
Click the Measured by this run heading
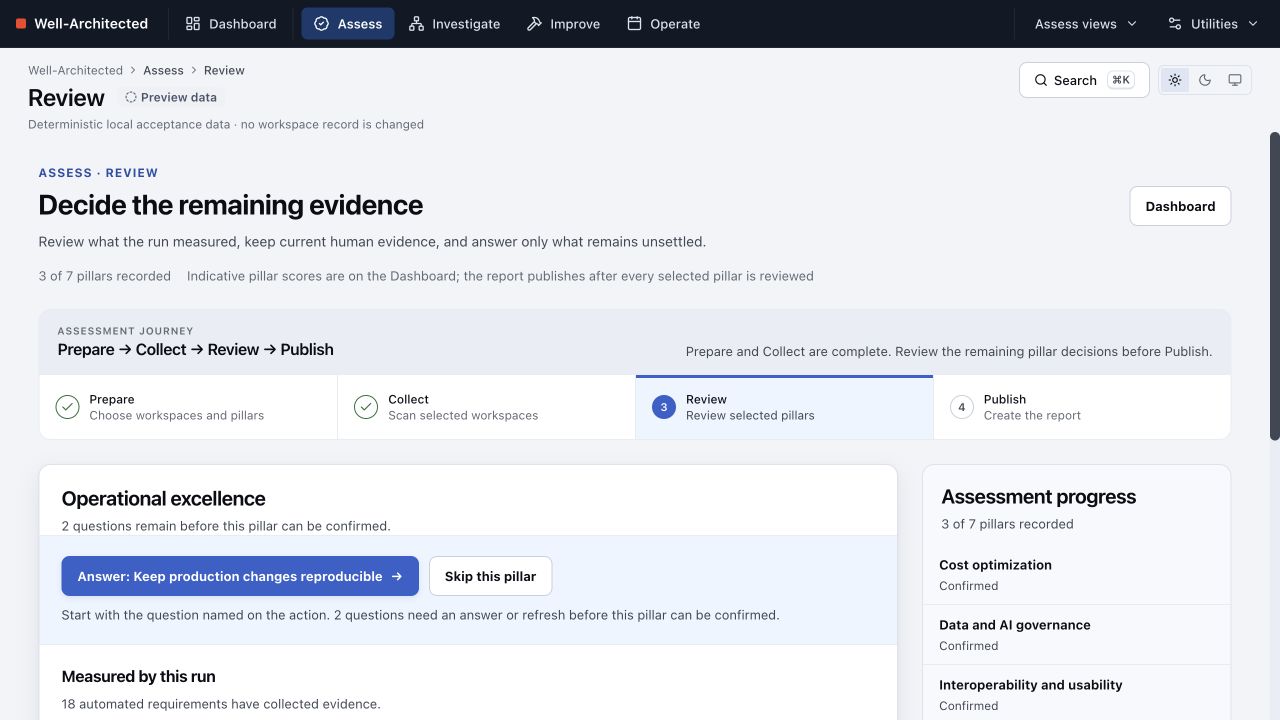pos(138,676)
